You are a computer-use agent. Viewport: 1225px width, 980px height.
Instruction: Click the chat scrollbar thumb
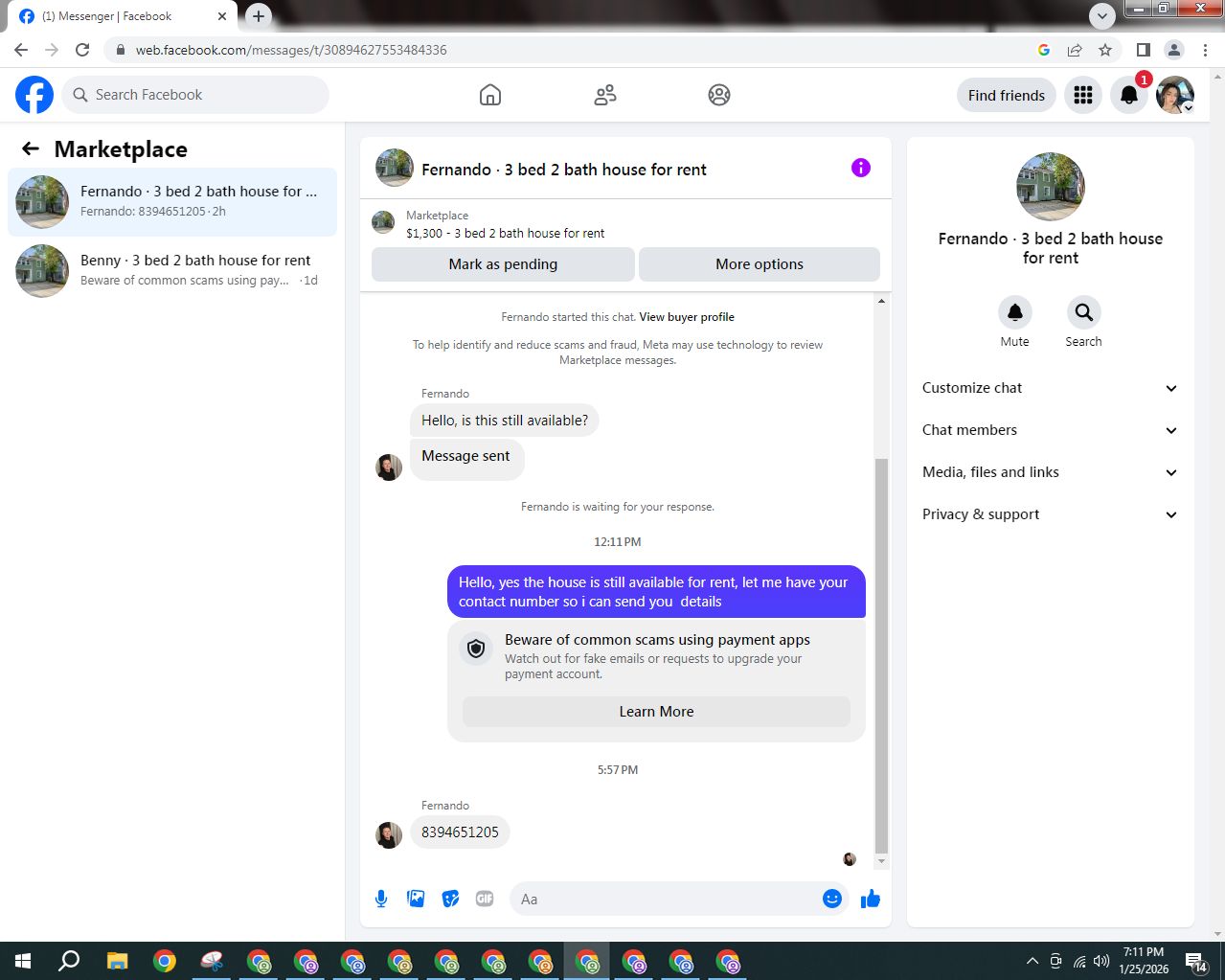[x=882, y=655]
